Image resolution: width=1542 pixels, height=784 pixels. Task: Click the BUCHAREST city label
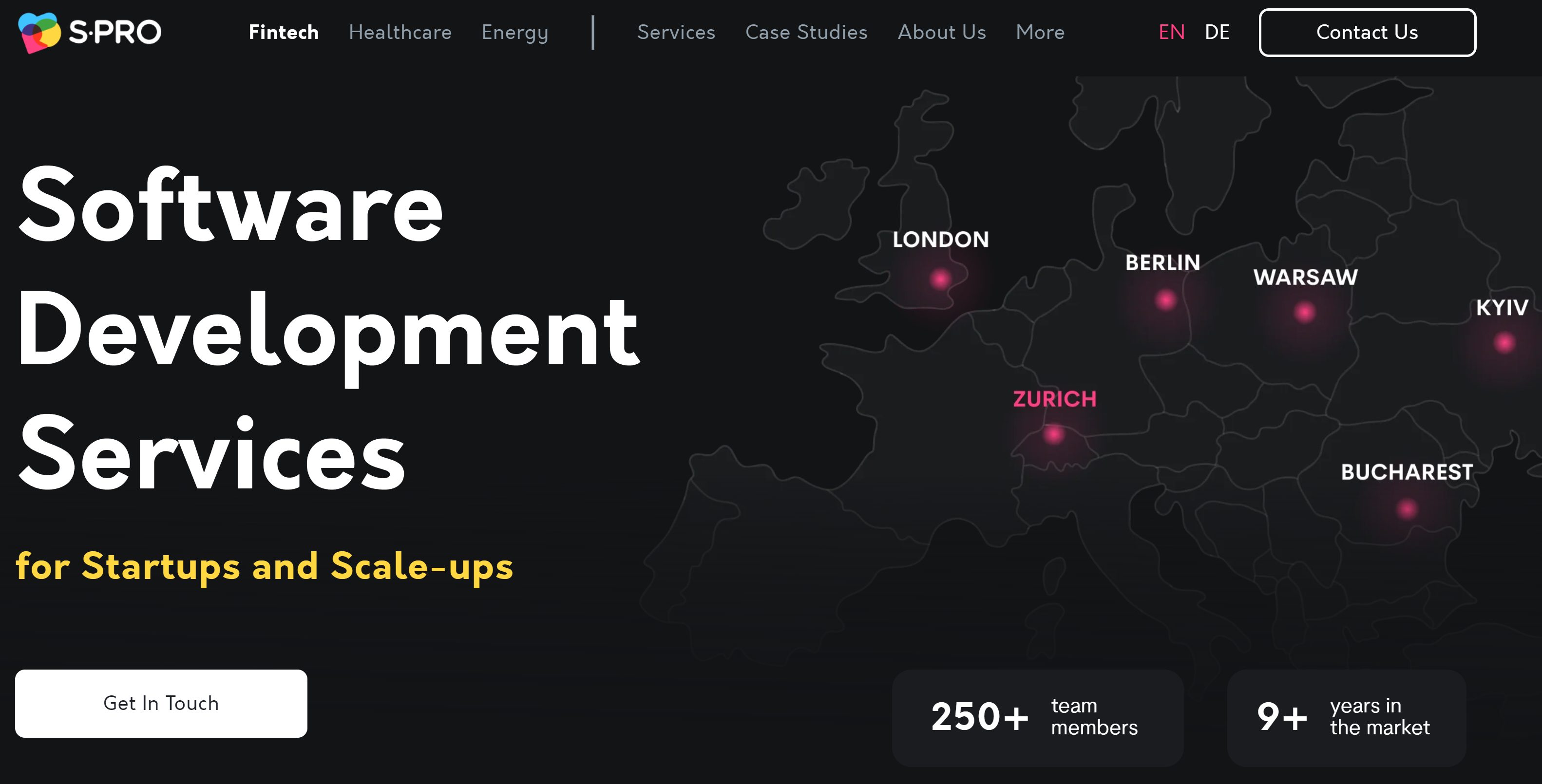[1407, 472]
